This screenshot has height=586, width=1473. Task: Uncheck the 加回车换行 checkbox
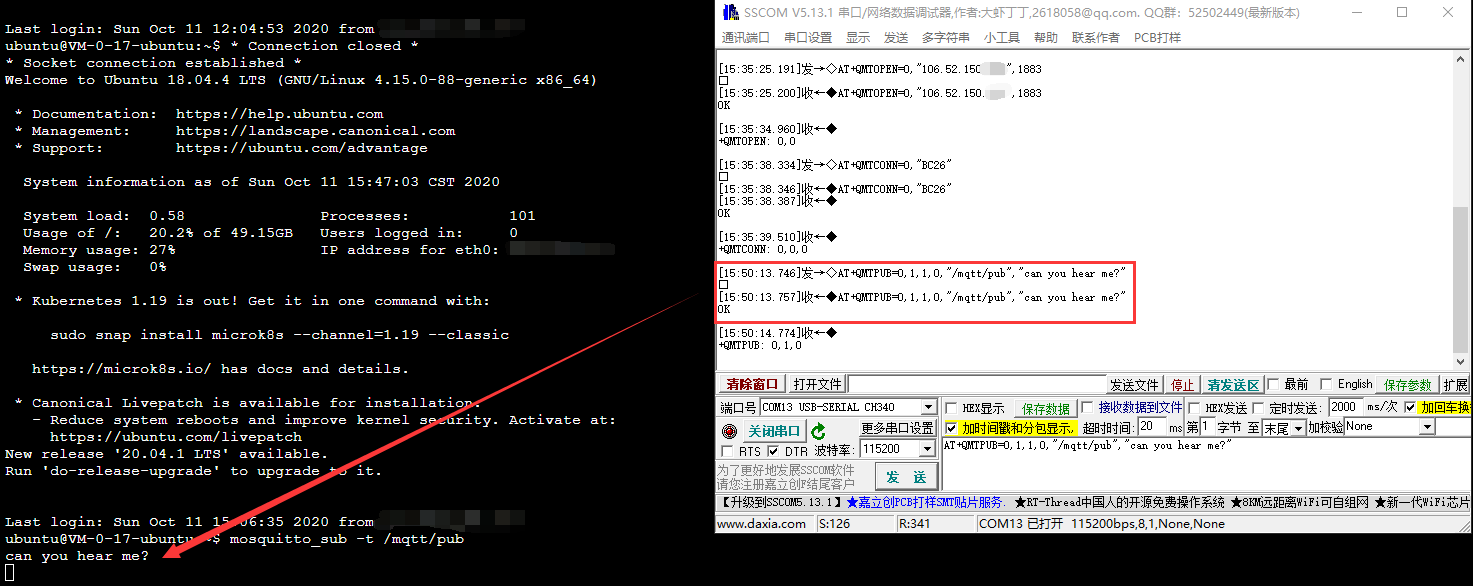(x=1410, y=408)
